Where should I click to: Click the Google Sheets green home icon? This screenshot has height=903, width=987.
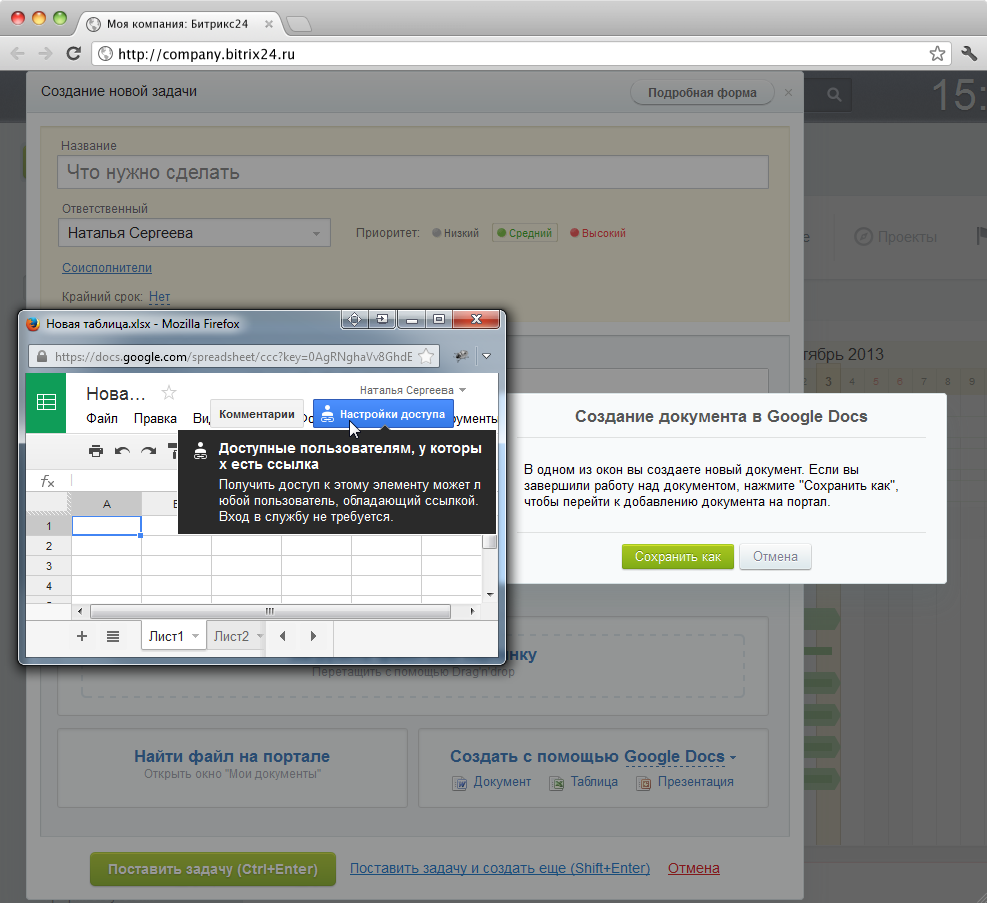[46, 402]
